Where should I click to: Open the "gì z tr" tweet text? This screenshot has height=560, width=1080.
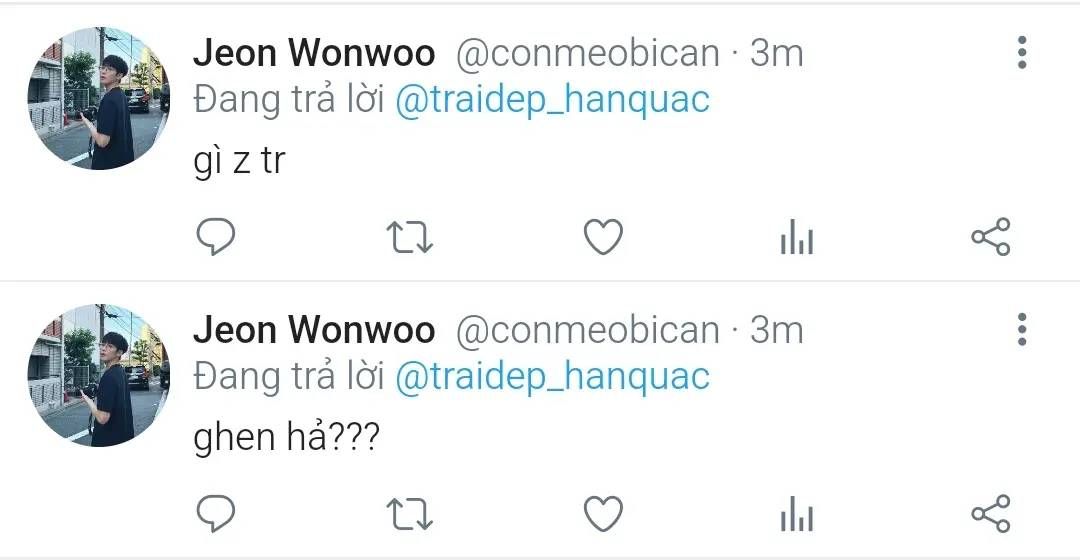239,161
